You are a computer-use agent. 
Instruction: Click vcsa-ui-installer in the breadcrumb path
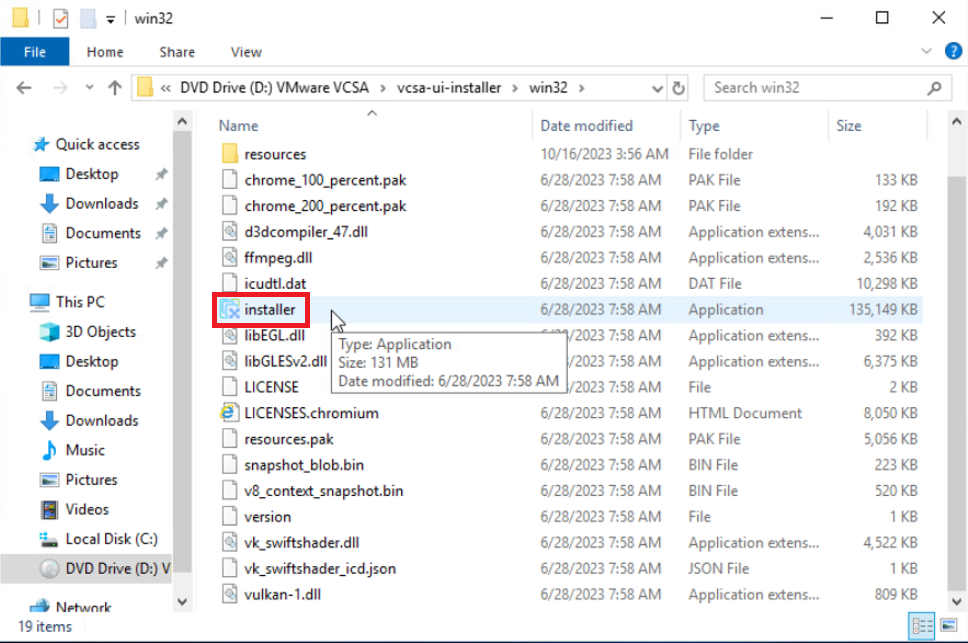449,88
